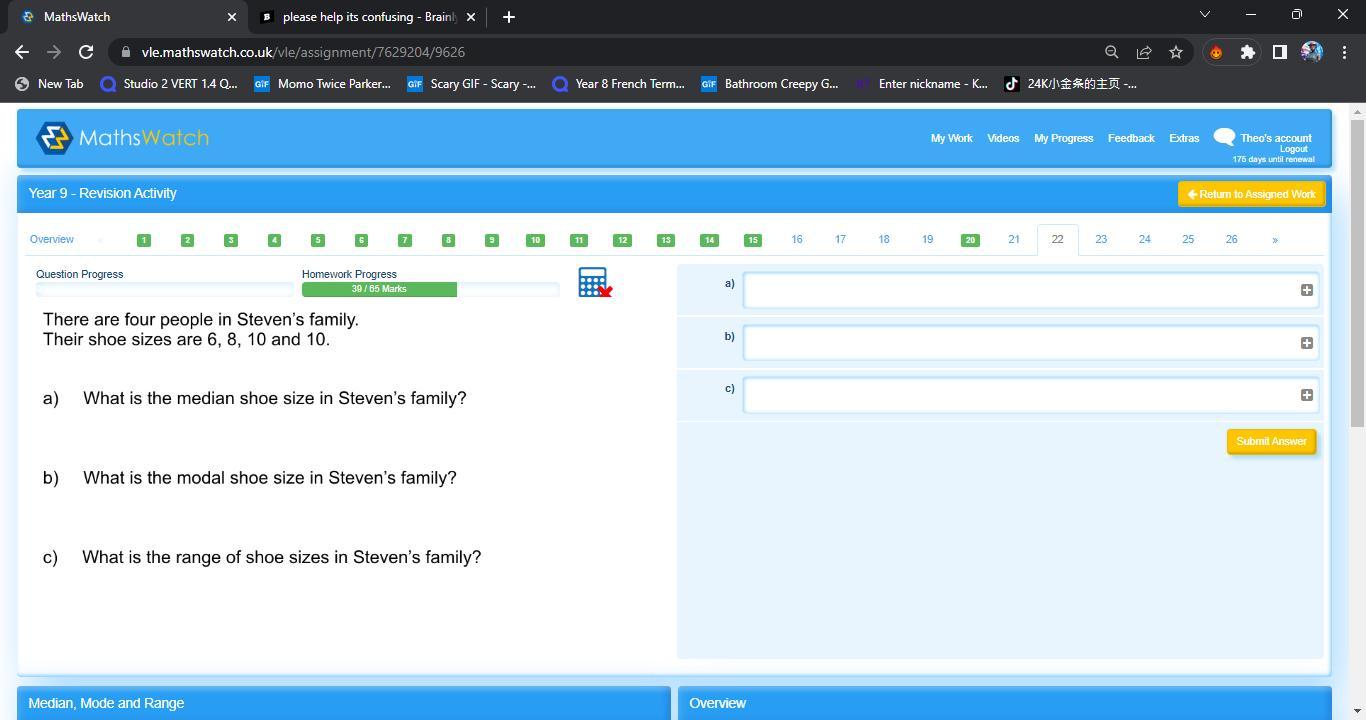Open the Feedback speech bubble icon
1366x720 pixels.
pos(1224,137)
